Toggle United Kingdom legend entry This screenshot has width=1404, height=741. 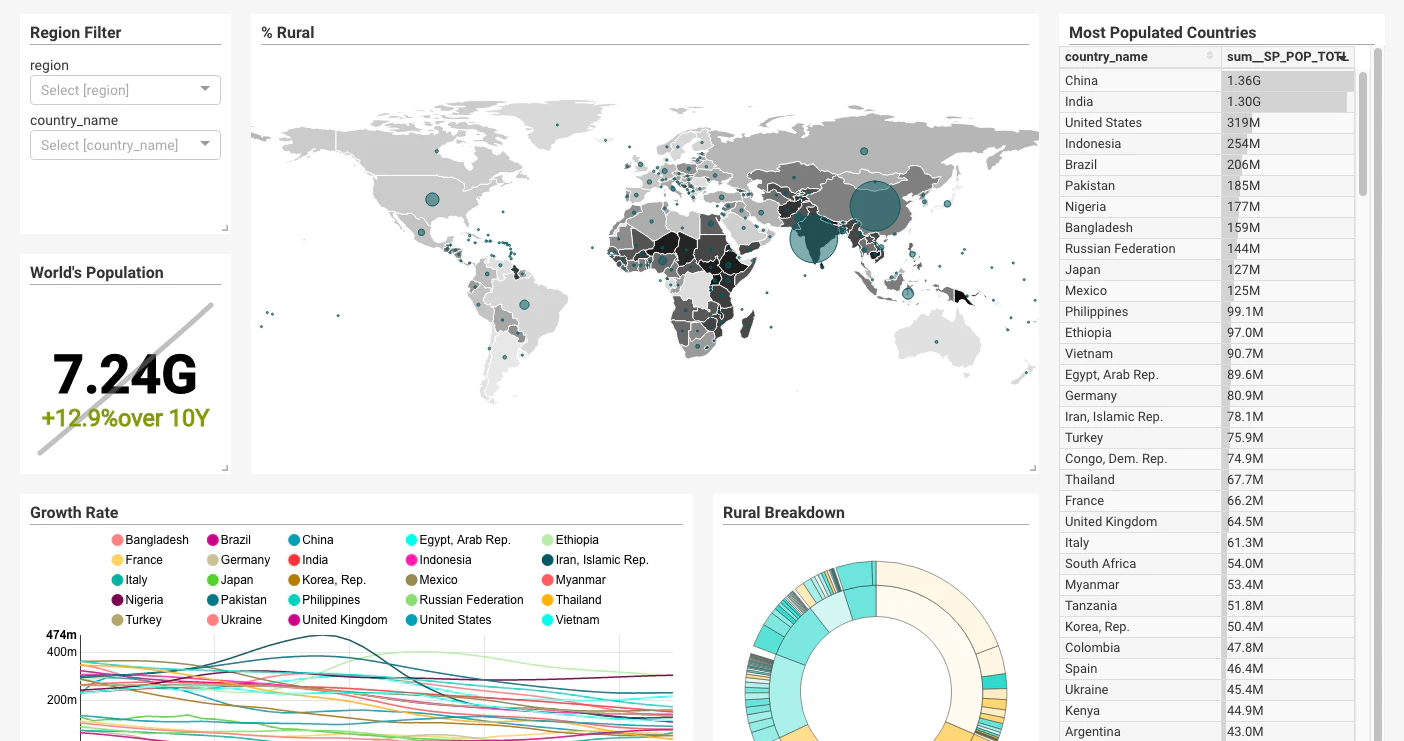[337, 620]
